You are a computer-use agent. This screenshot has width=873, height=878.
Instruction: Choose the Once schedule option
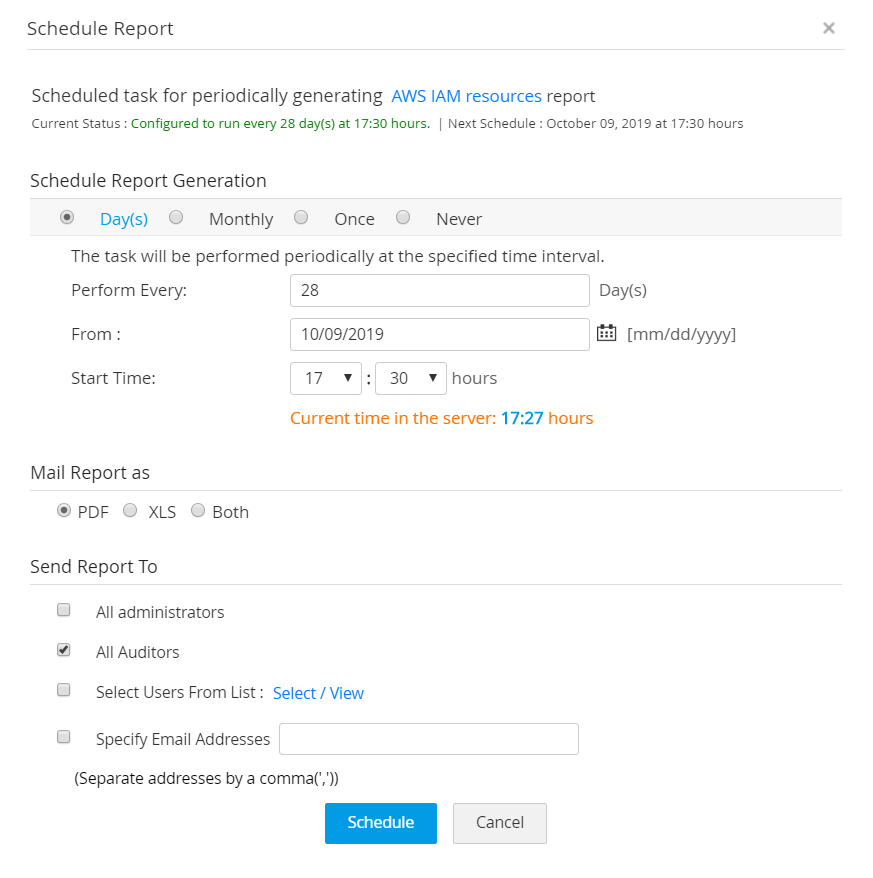301,217
